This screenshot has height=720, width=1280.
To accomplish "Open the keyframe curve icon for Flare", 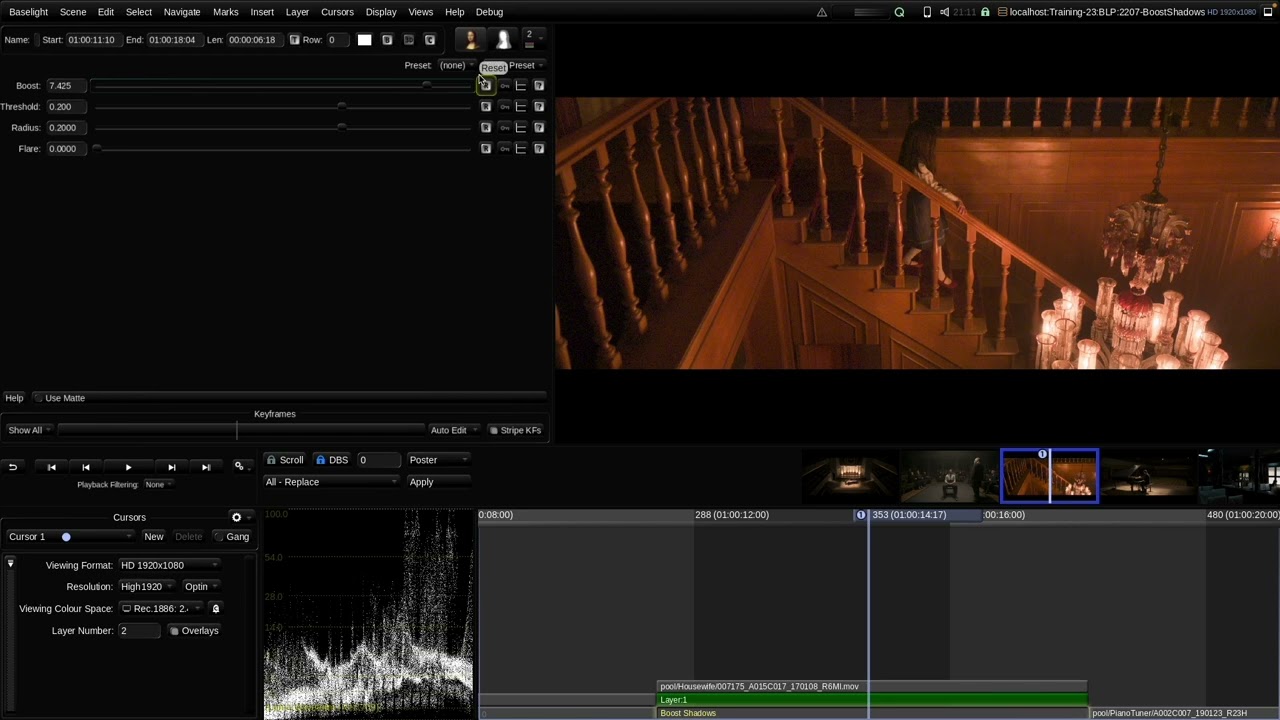I will (x=521, y=149).
